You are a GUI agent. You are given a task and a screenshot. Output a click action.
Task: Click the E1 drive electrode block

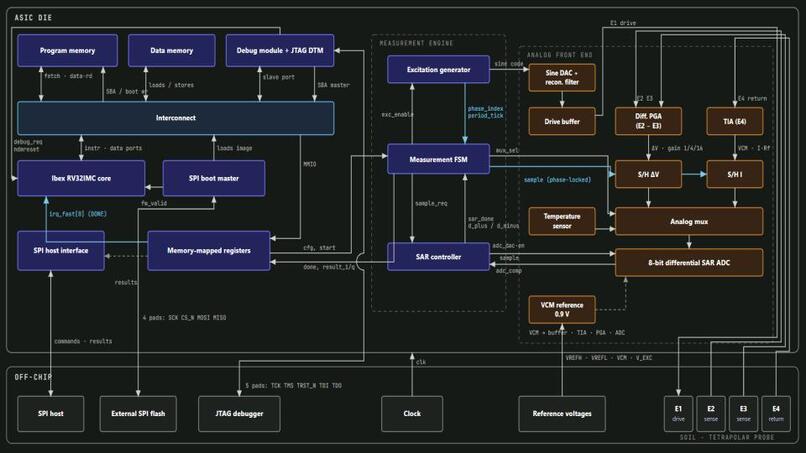click(x=679, y=413)
